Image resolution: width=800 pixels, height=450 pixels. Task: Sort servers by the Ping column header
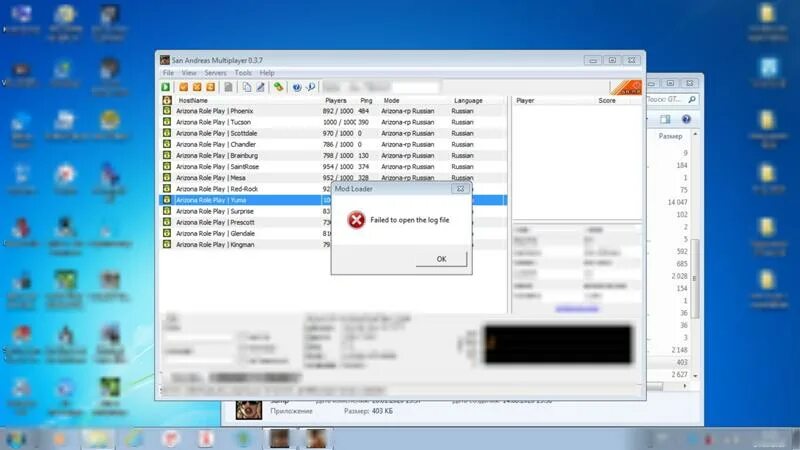click(368, 101)
